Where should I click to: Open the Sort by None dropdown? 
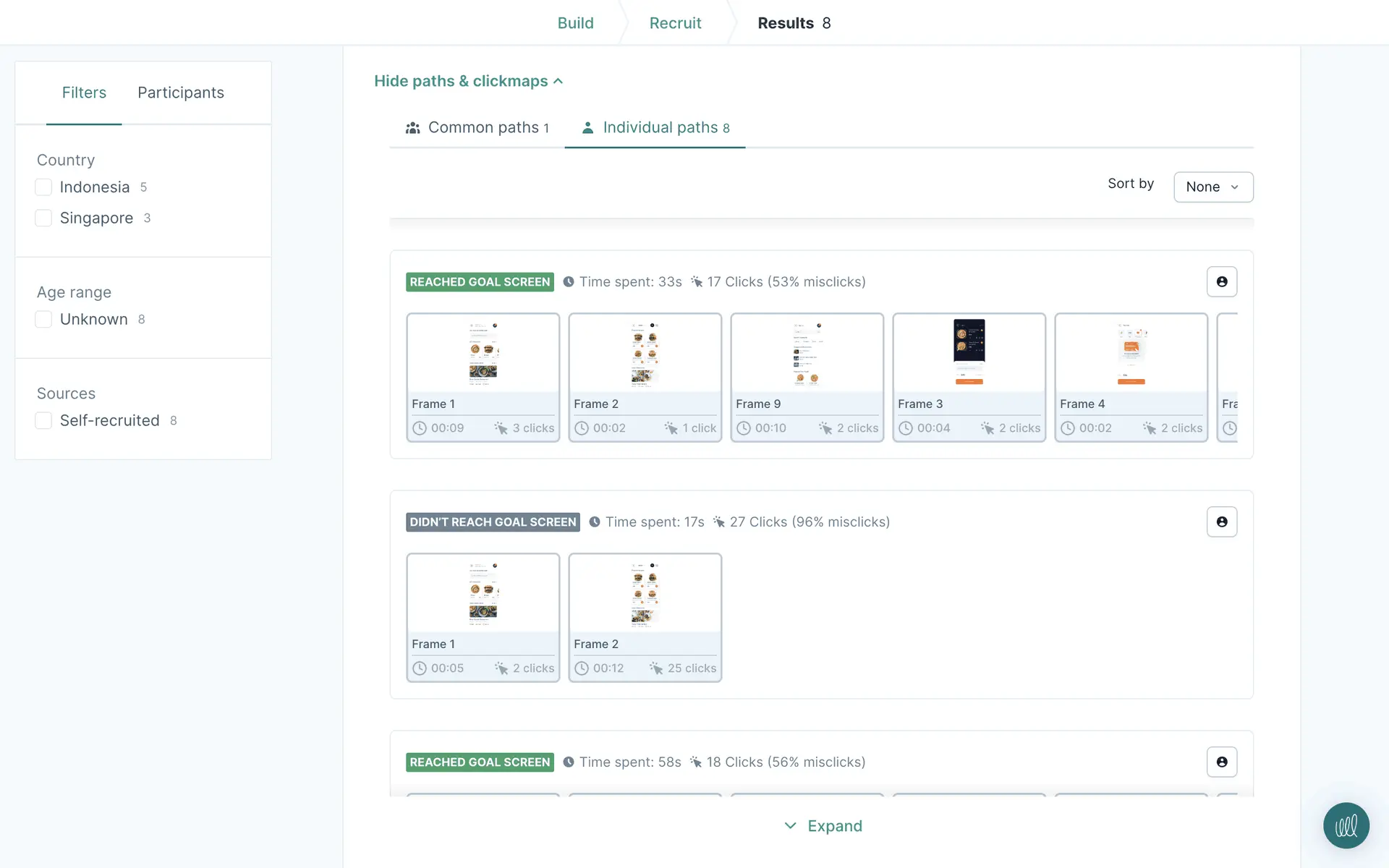pyautogui.click(x=1212, y=187)
